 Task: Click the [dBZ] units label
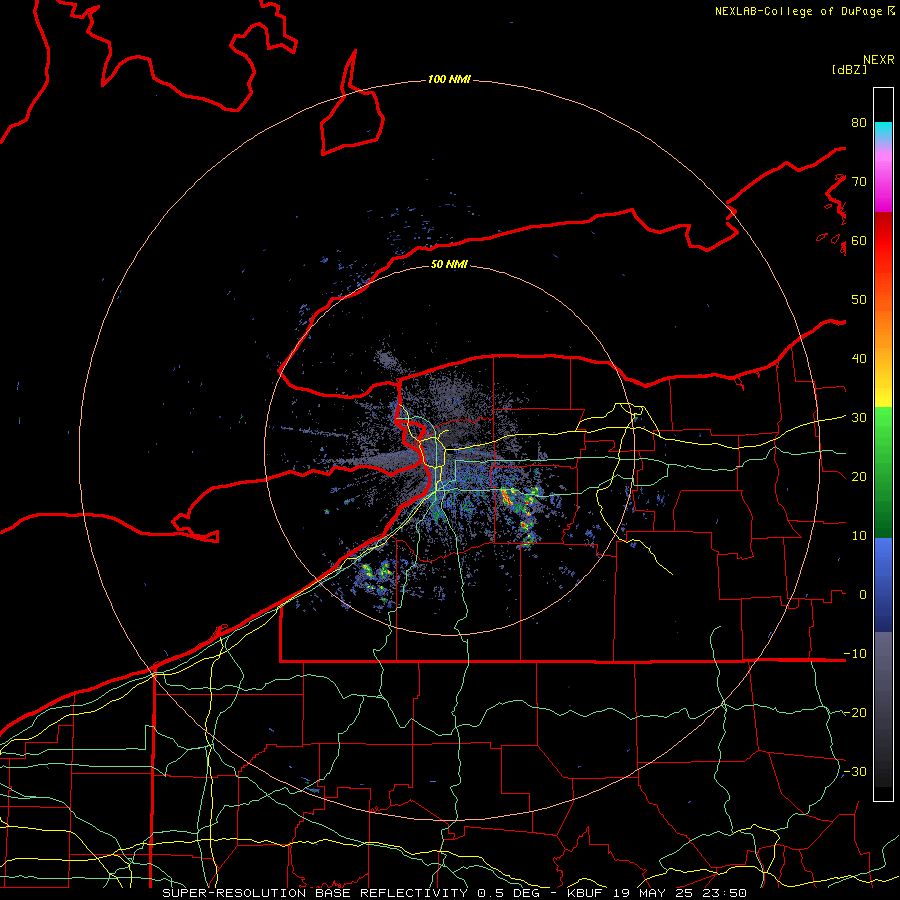[x=849, y=69]
